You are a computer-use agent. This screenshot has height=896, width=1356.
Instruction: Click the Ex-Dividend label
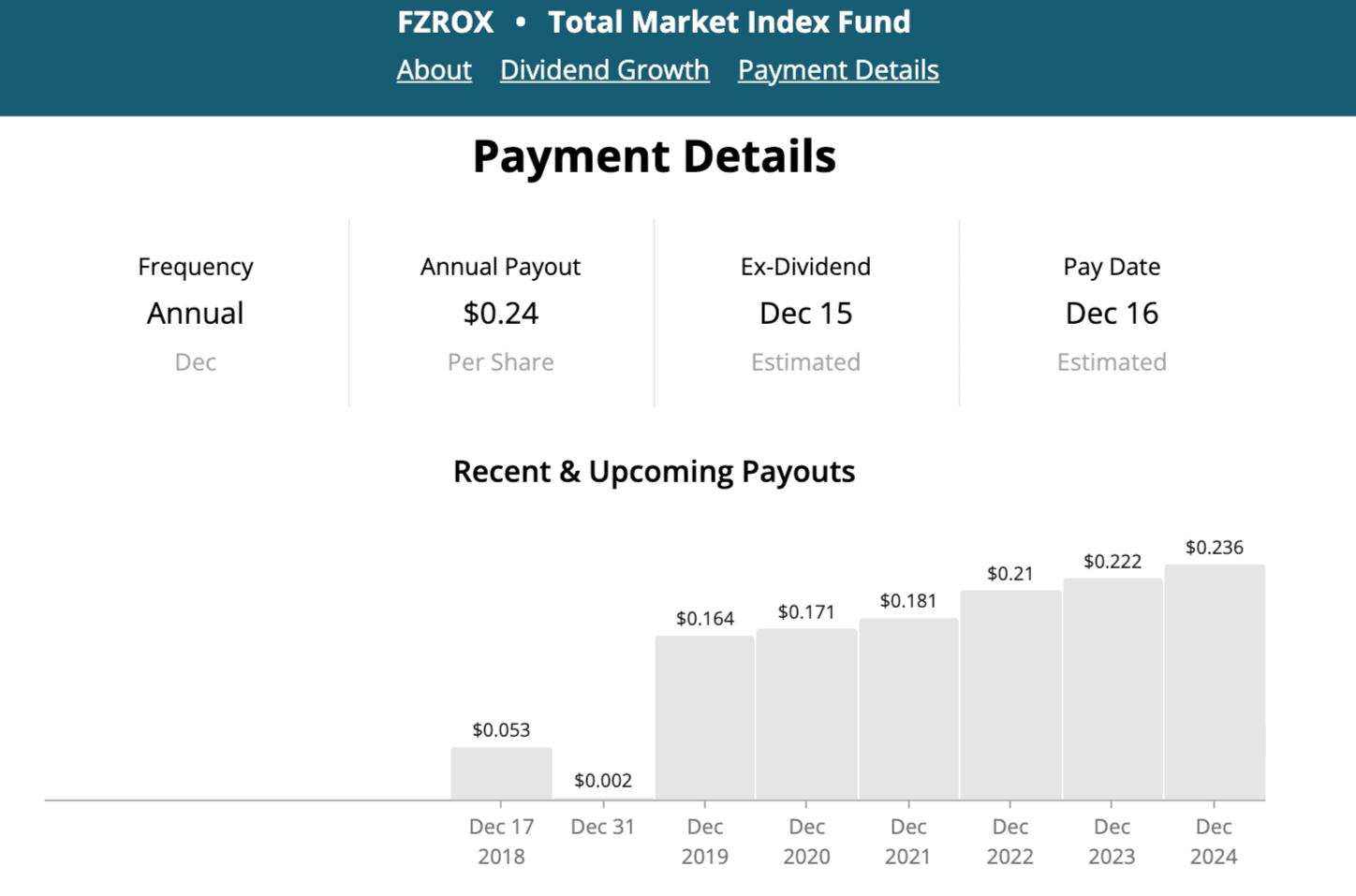point(805,267)
